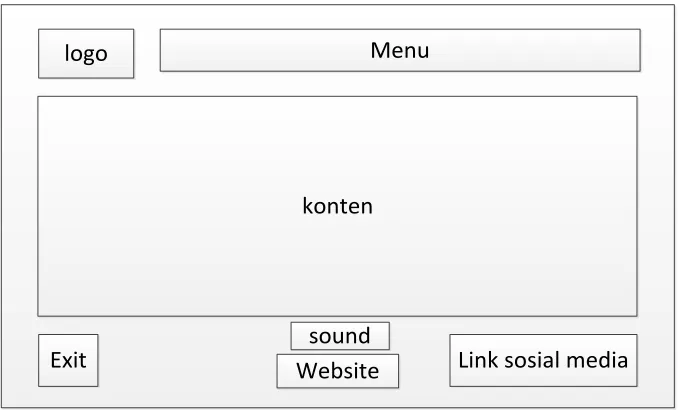Quit using the Exit box
This screenshot has height=410, width=678.
68,360
